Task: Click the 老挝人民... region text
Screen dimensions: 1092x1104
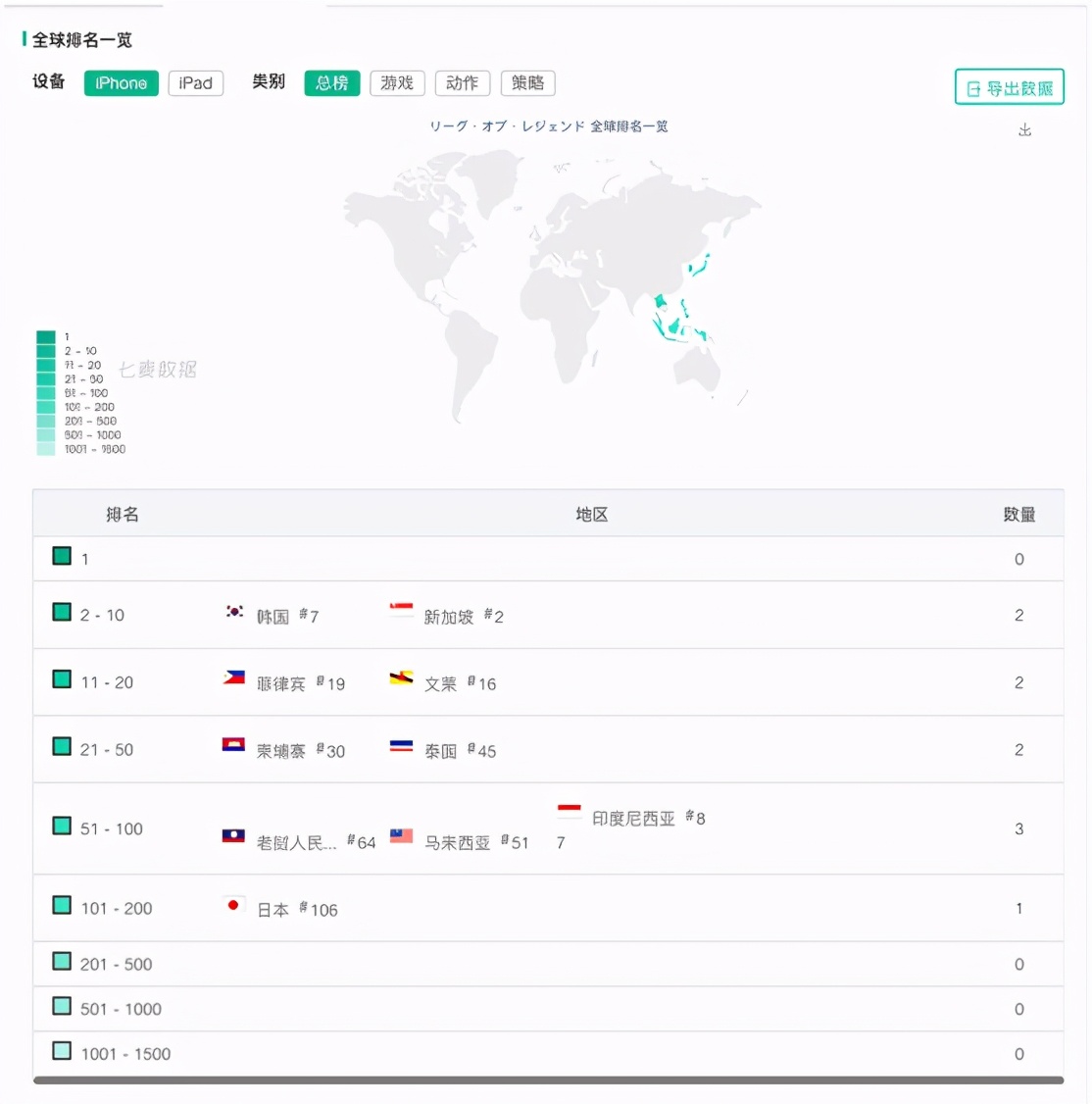Action: tap(296, 843)
